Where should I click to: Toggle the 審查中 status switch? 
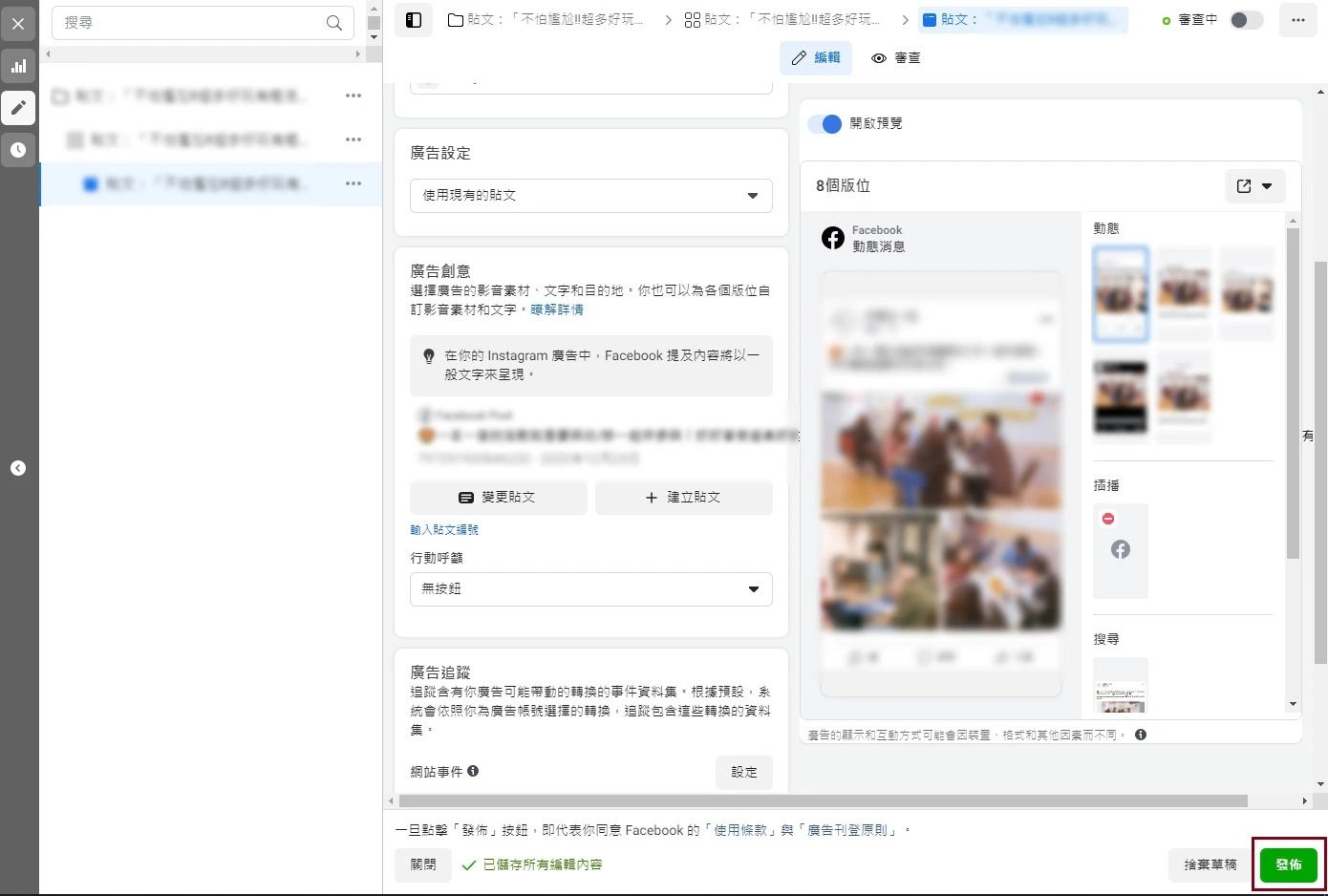[1246, 20]
